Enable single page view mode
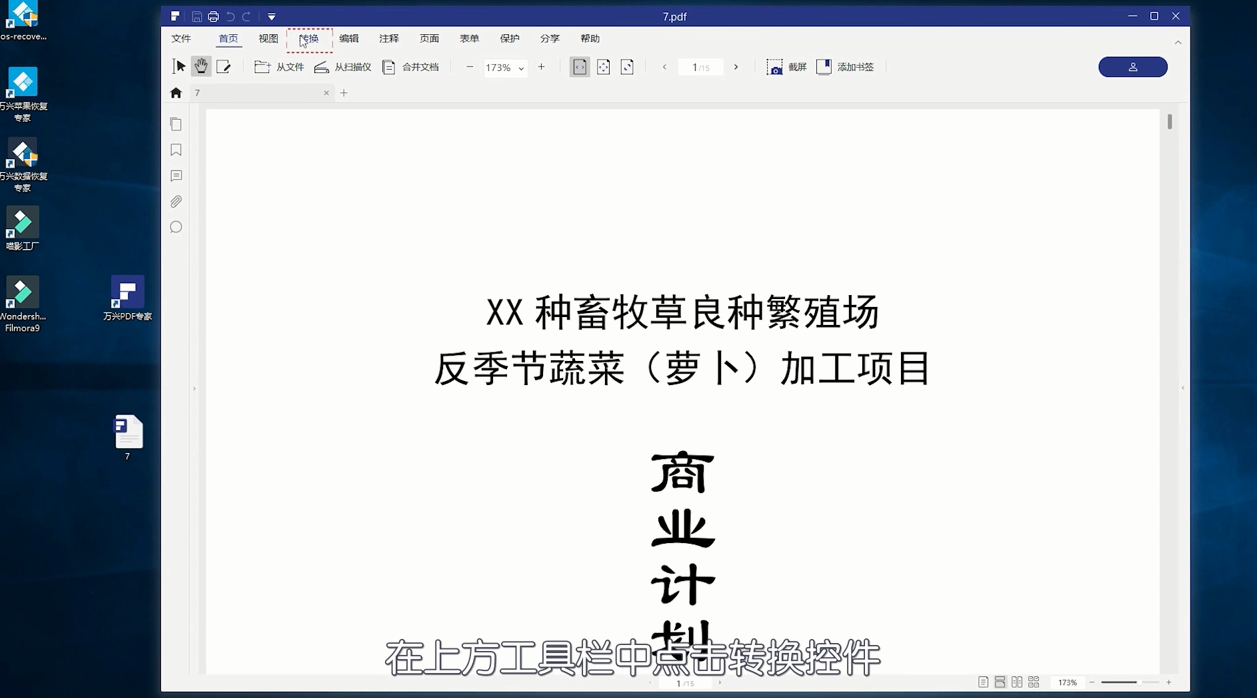This screenshot has width=1257, height=698. coord(985,681)
